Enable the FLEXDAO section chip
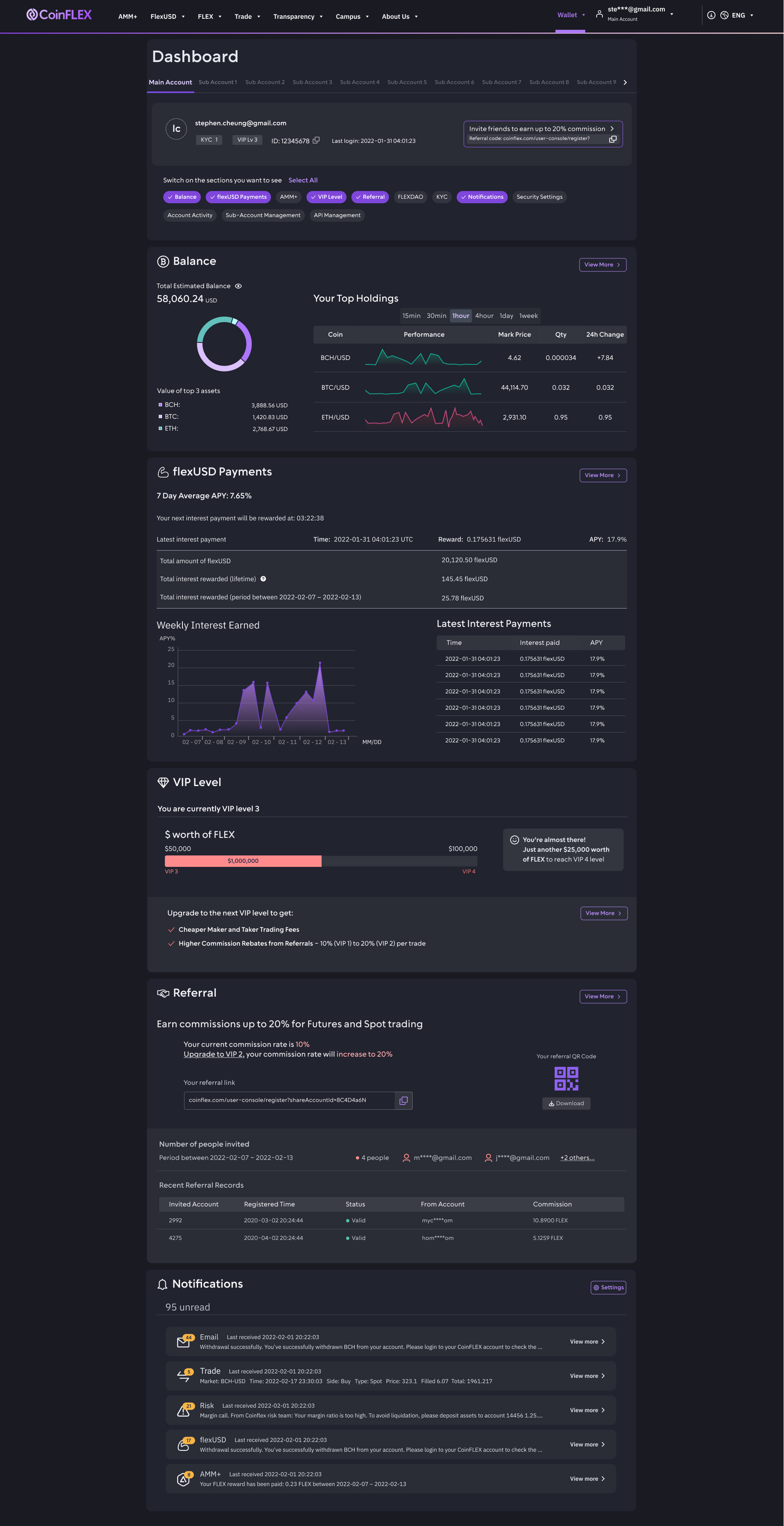 pyautogui.click(x=410, y=197)
